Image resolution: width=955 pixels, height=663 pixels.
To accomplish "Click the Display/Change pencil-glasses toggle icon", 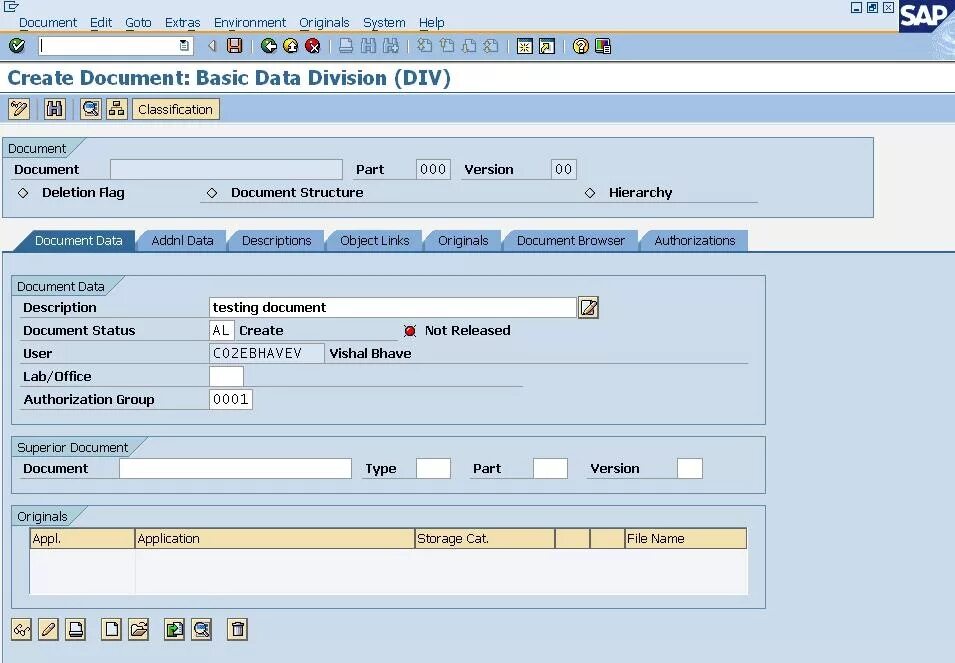I will 19,110.
